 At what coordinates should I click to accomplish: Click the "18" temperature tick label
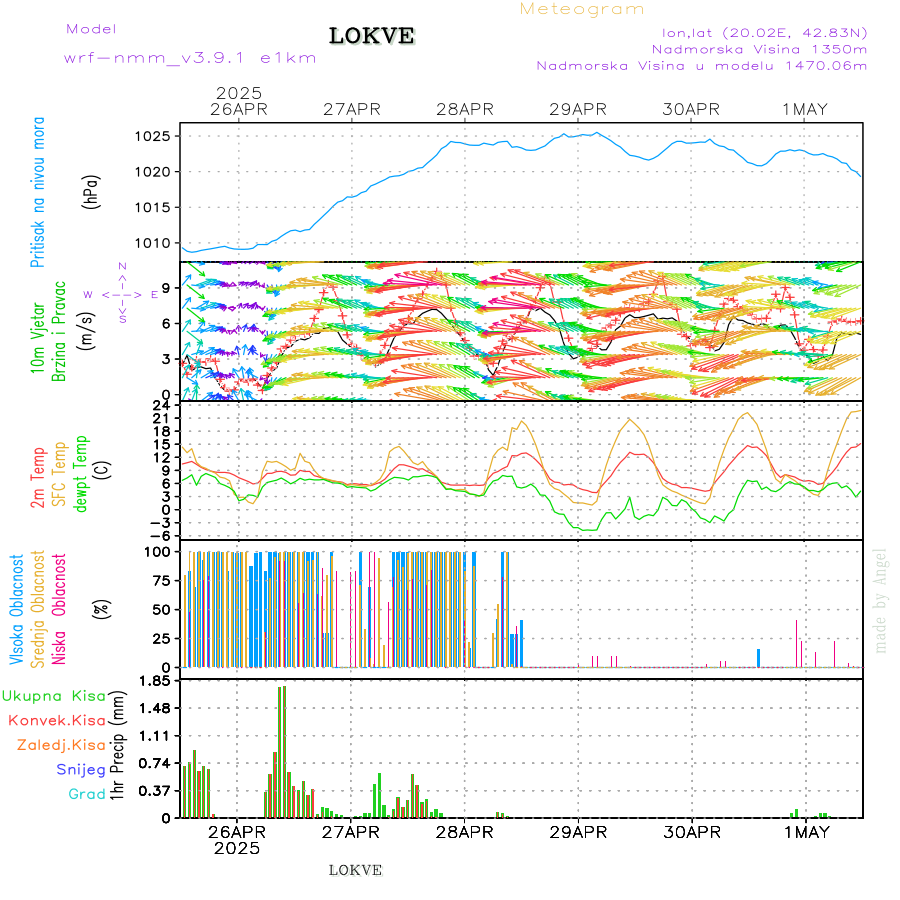click(x=162, y=432)
